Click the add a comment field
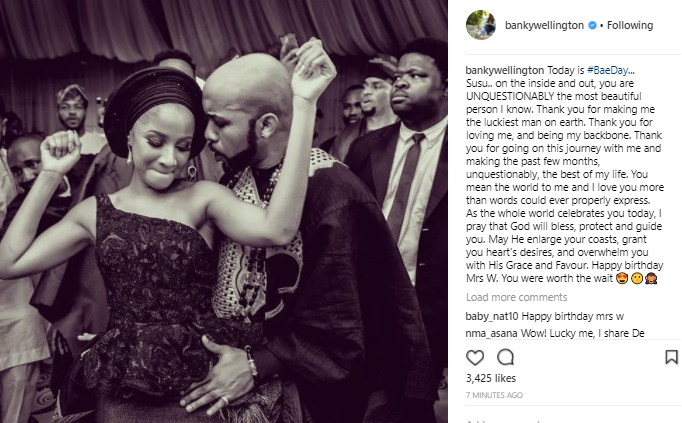 point(573,420)
